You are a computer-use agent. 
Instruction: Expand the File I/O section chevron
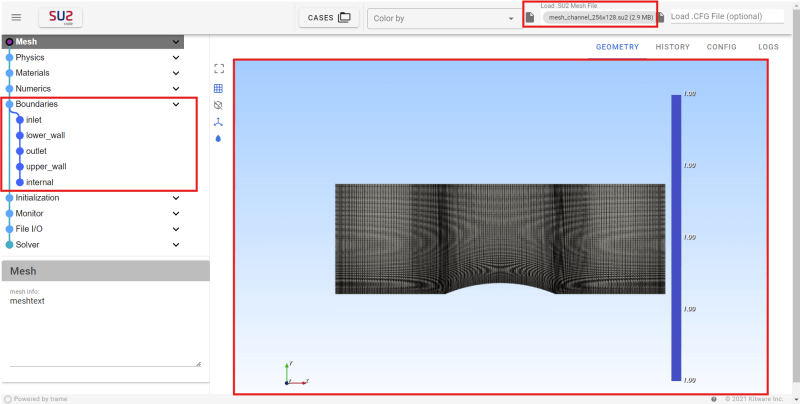point(176,229)
